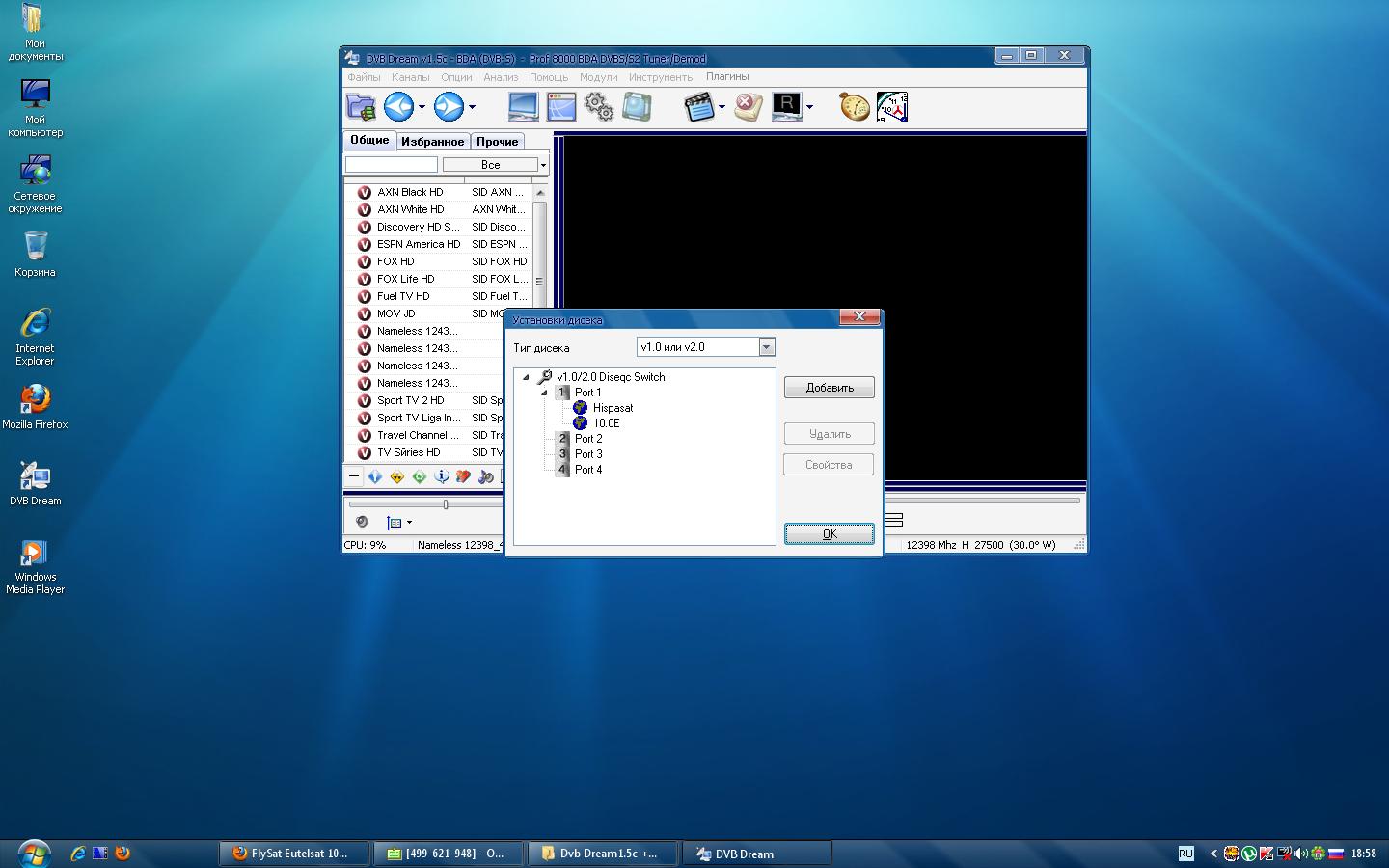Click the channel list scroll up arrow
The image size is (1389, 868).
coord(539,193)
